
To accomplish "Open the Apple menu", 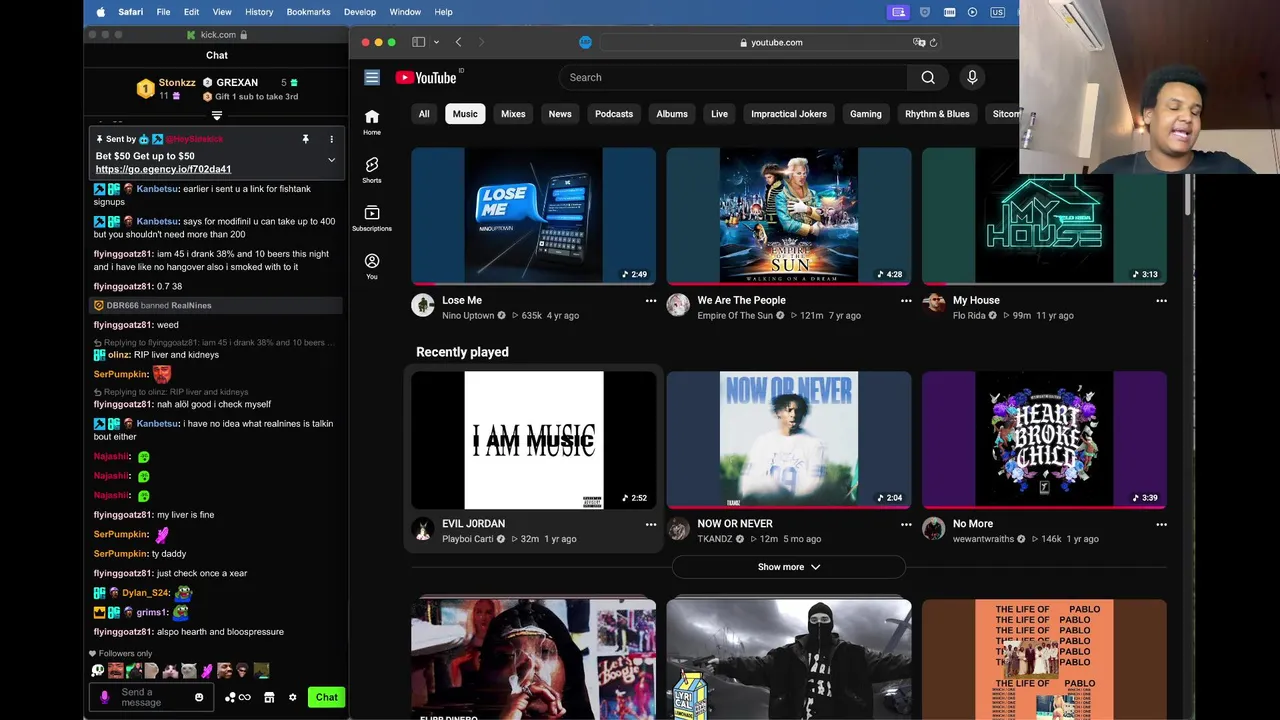I will point(100,12).
